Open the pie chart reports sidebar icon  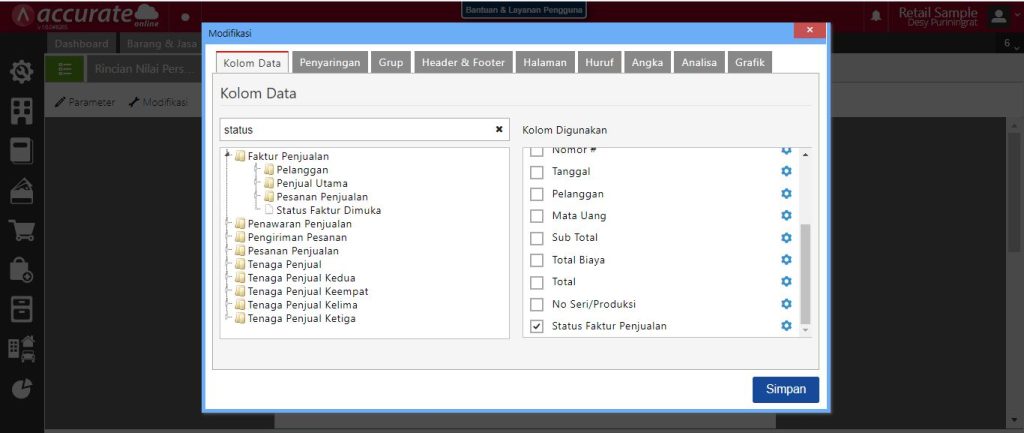(x=22, y=389)
